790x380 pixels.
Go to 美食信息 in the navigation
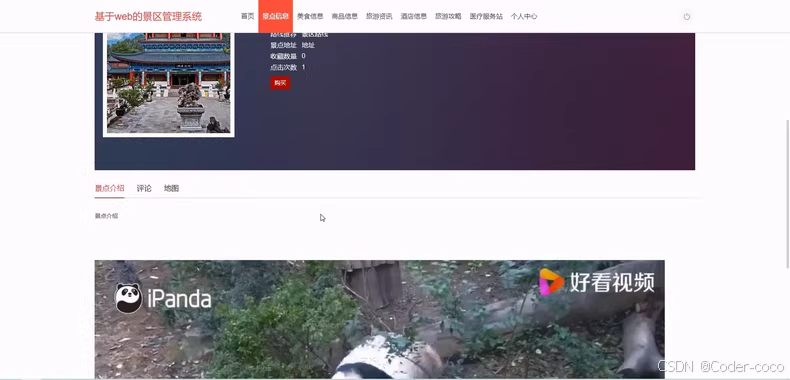click(x=310, y=16)
